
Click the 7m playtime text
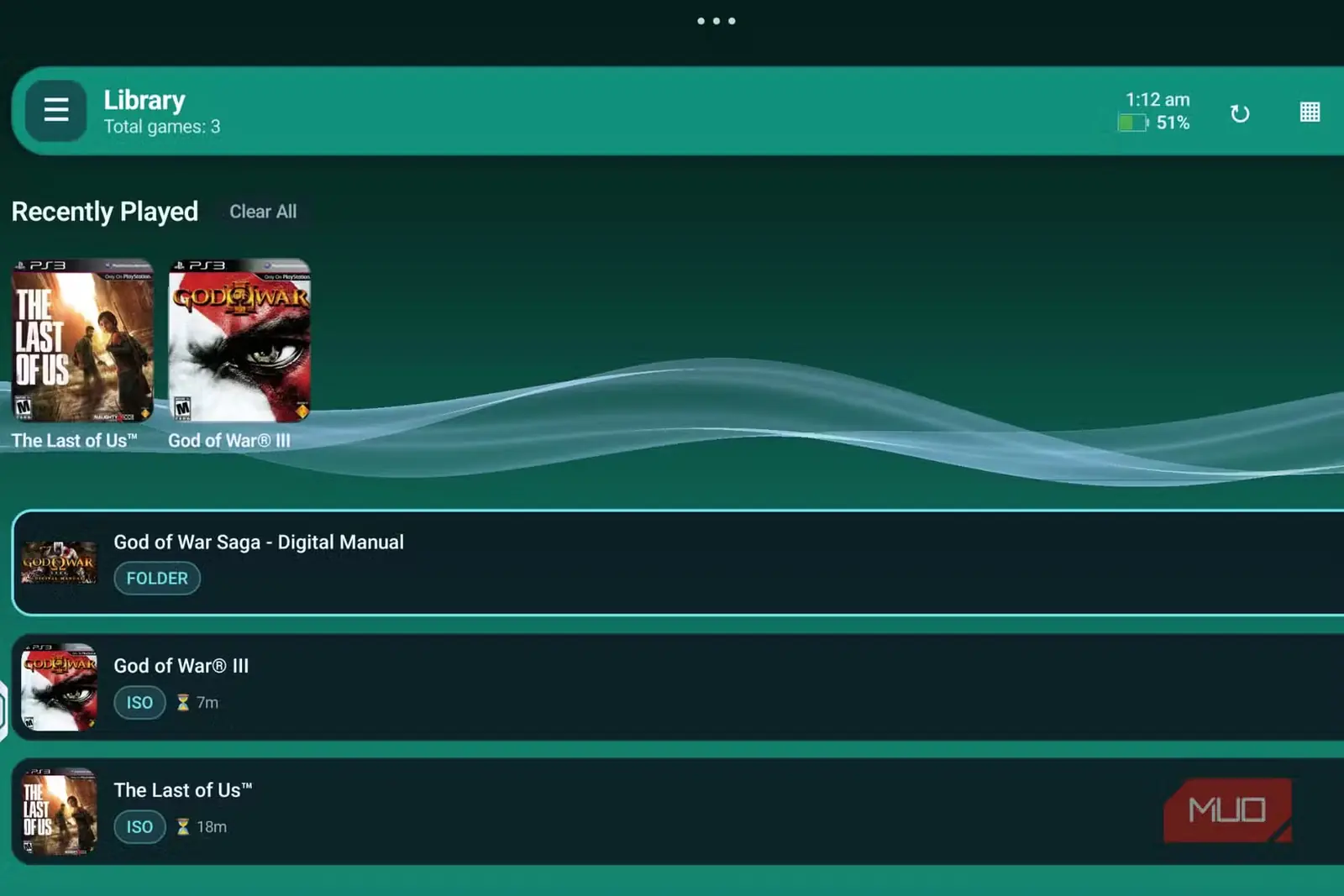[207, 703]
